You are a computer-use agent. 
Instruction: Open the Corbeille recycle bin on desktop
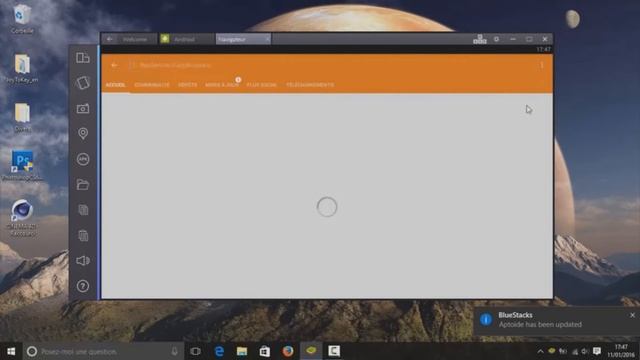pyautogui.click(x=22, y=18)
